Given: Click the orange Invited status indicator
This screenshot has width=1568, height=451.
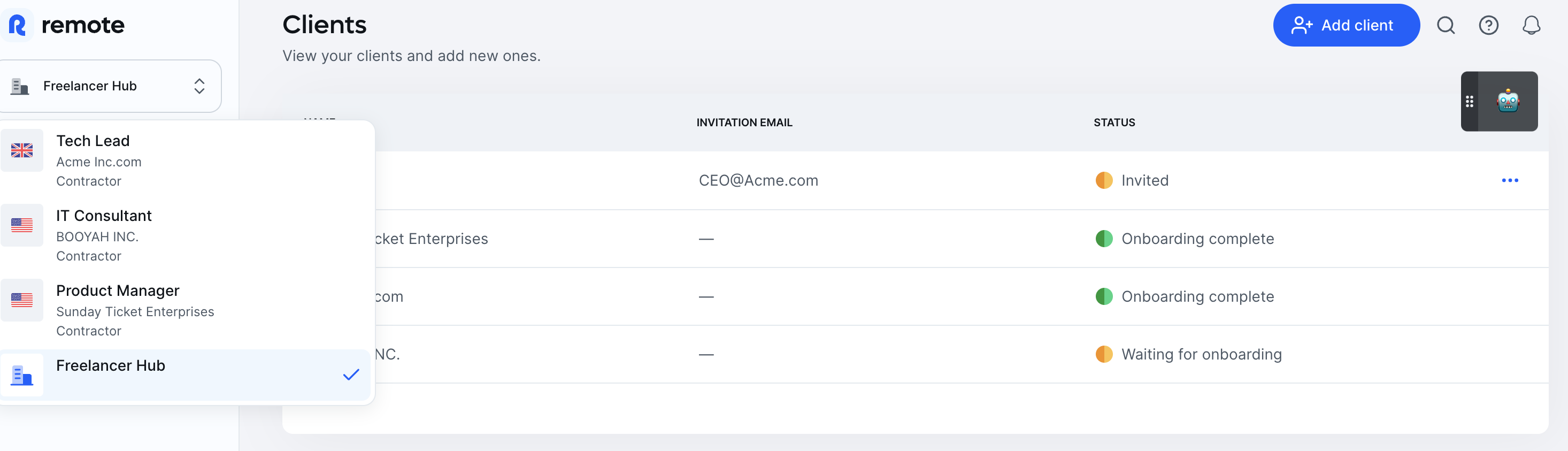Looking at the screenshot, I should pos(1104,180).
